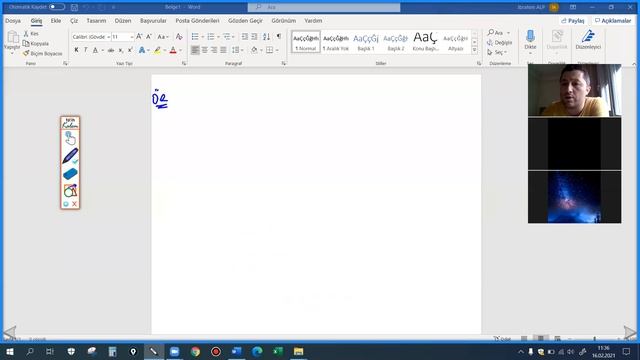Click the Cut (Kes) button
This screenshot has height=360, width=640.
click(31, 33)
